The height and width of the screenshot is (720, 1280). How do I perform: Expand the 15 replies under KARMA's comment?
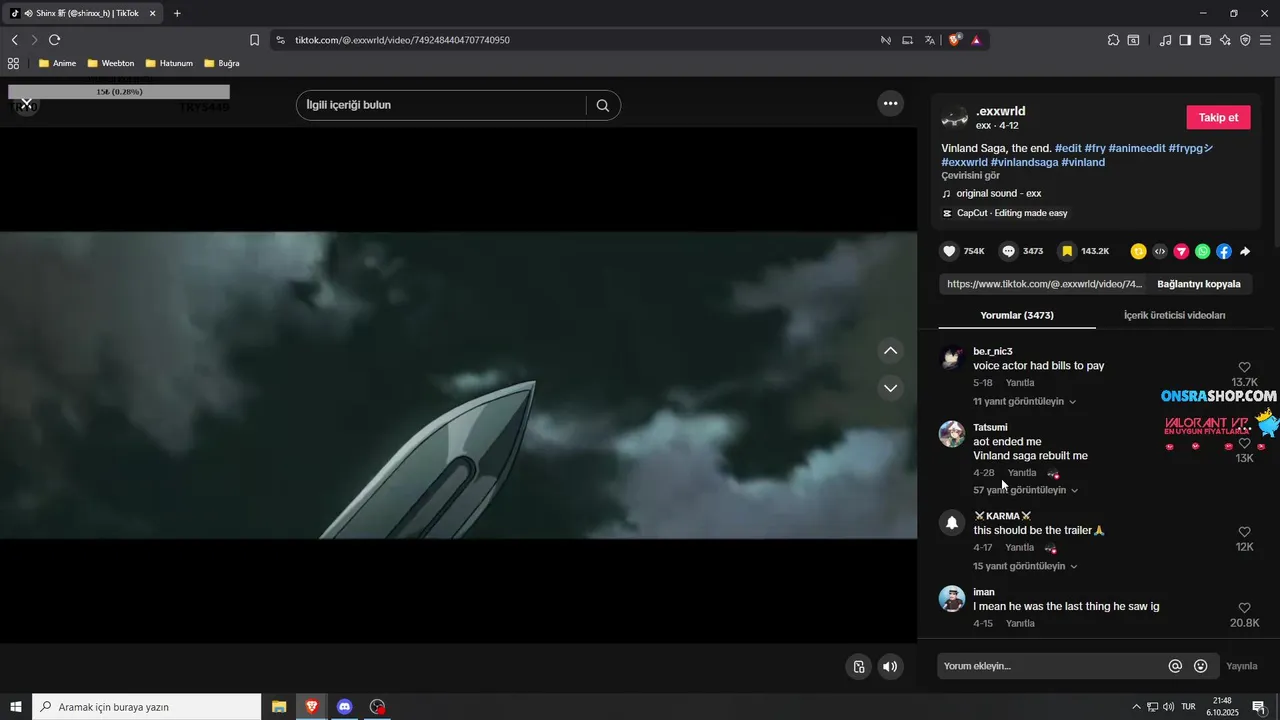tap(1025, 566)
